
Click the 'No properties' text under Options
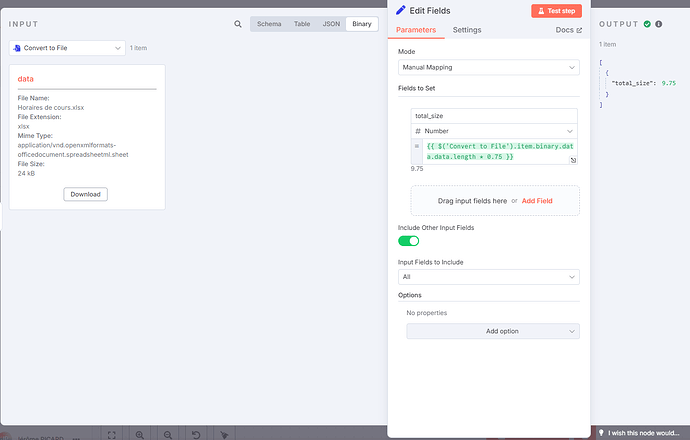[x=426, y=313]
